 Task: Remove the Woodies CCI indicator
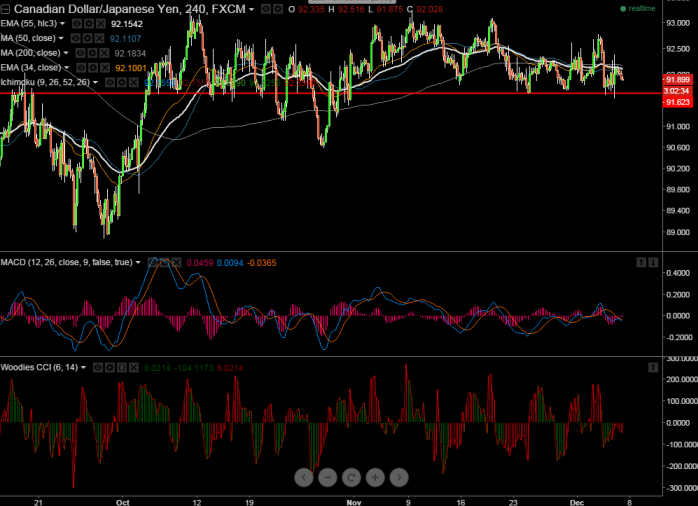point(134,368)
